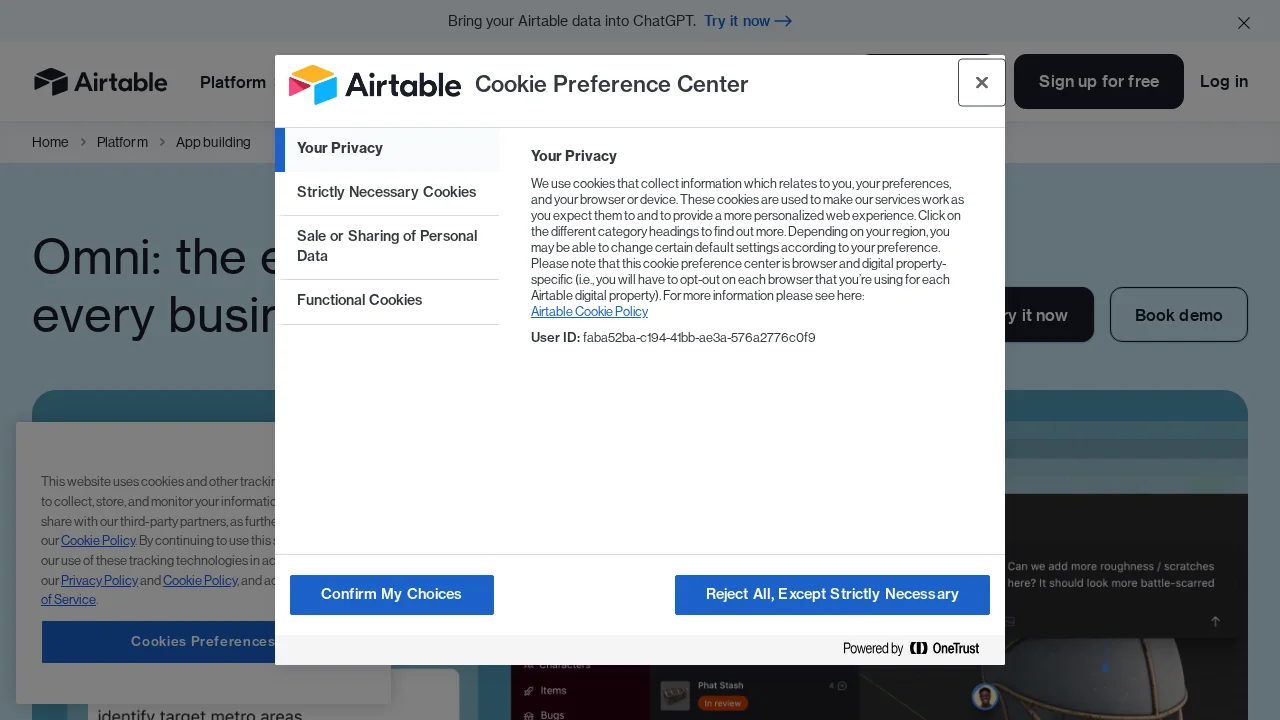This screenshot has height=720, width=1280.
Task: Click the Bugs icon in the sidebar
Action: coord(527,714)
